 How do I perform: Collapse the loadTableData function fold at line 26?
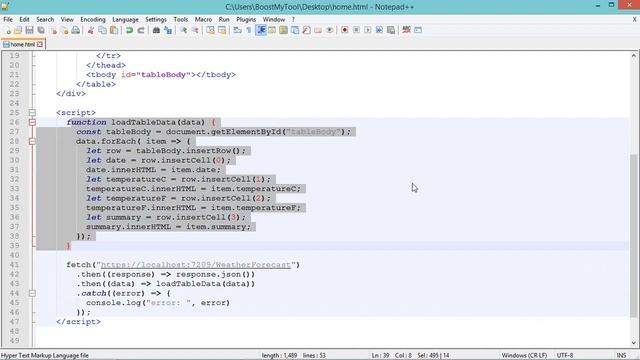(32, 122)
